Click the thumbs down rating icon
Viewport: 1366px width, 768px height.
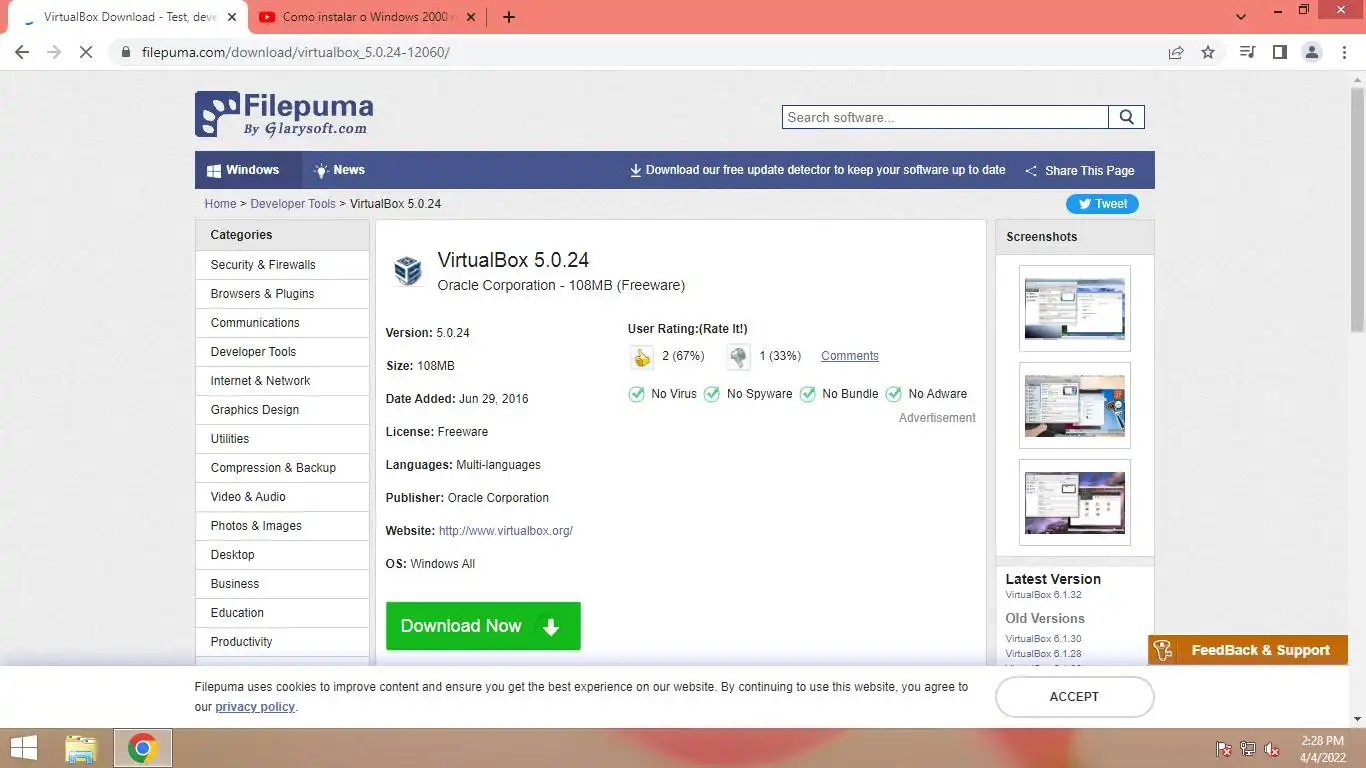(738, 356)
